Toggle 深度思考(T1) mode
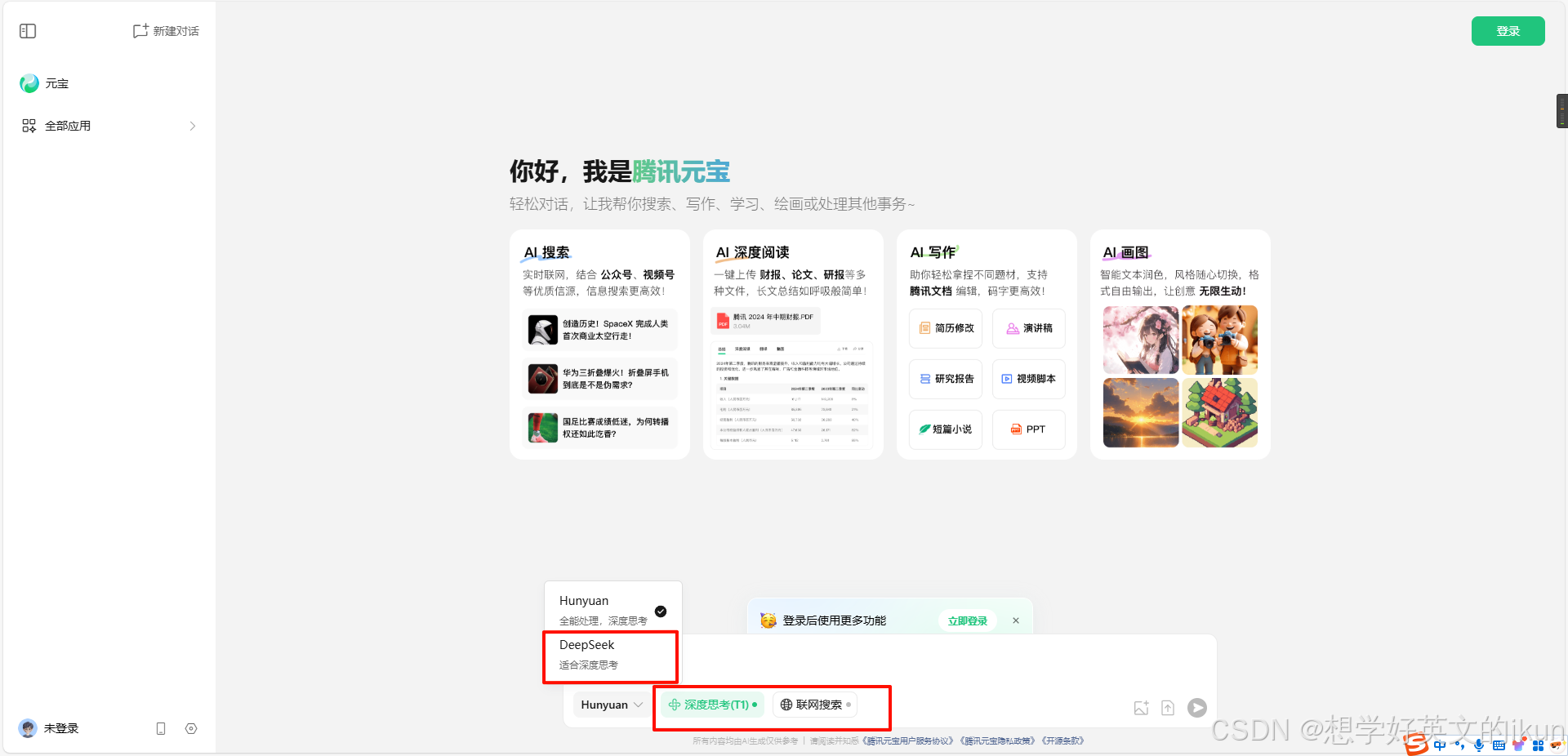This screenshot has height=756, width=1568. (x=712, y=705)
